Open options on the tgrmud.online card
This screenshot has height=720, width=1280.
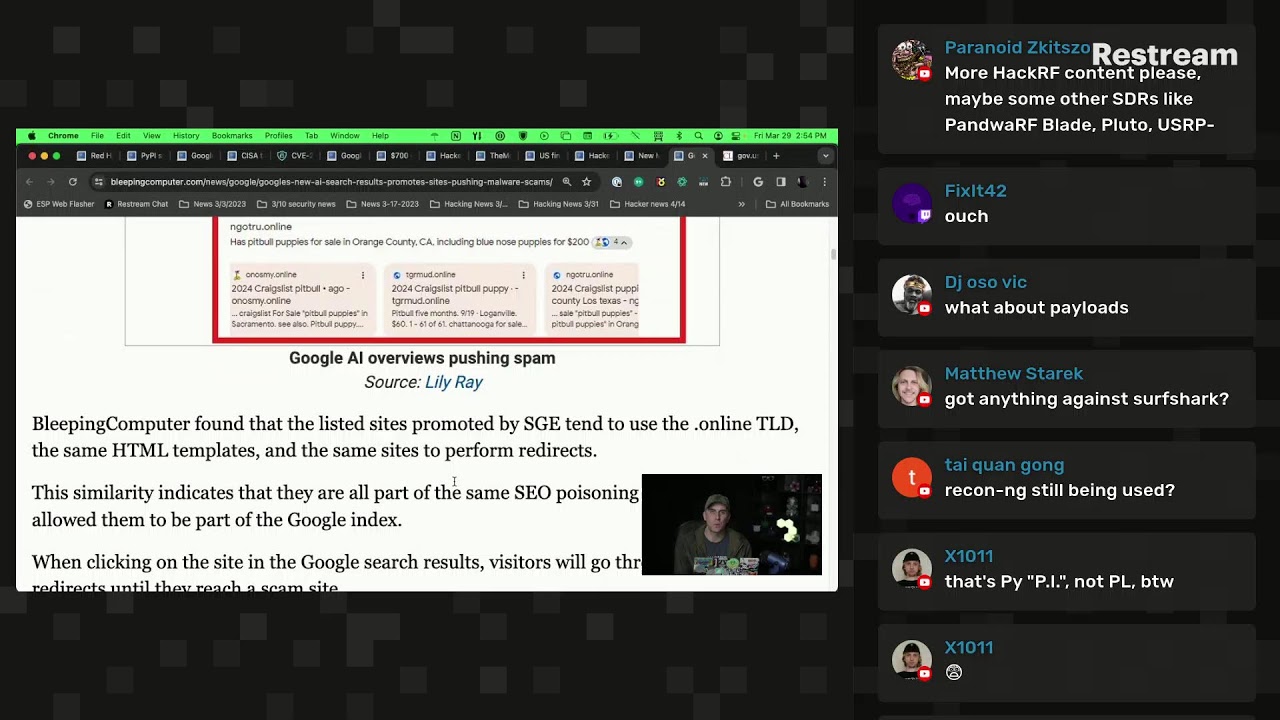(523, 275)
